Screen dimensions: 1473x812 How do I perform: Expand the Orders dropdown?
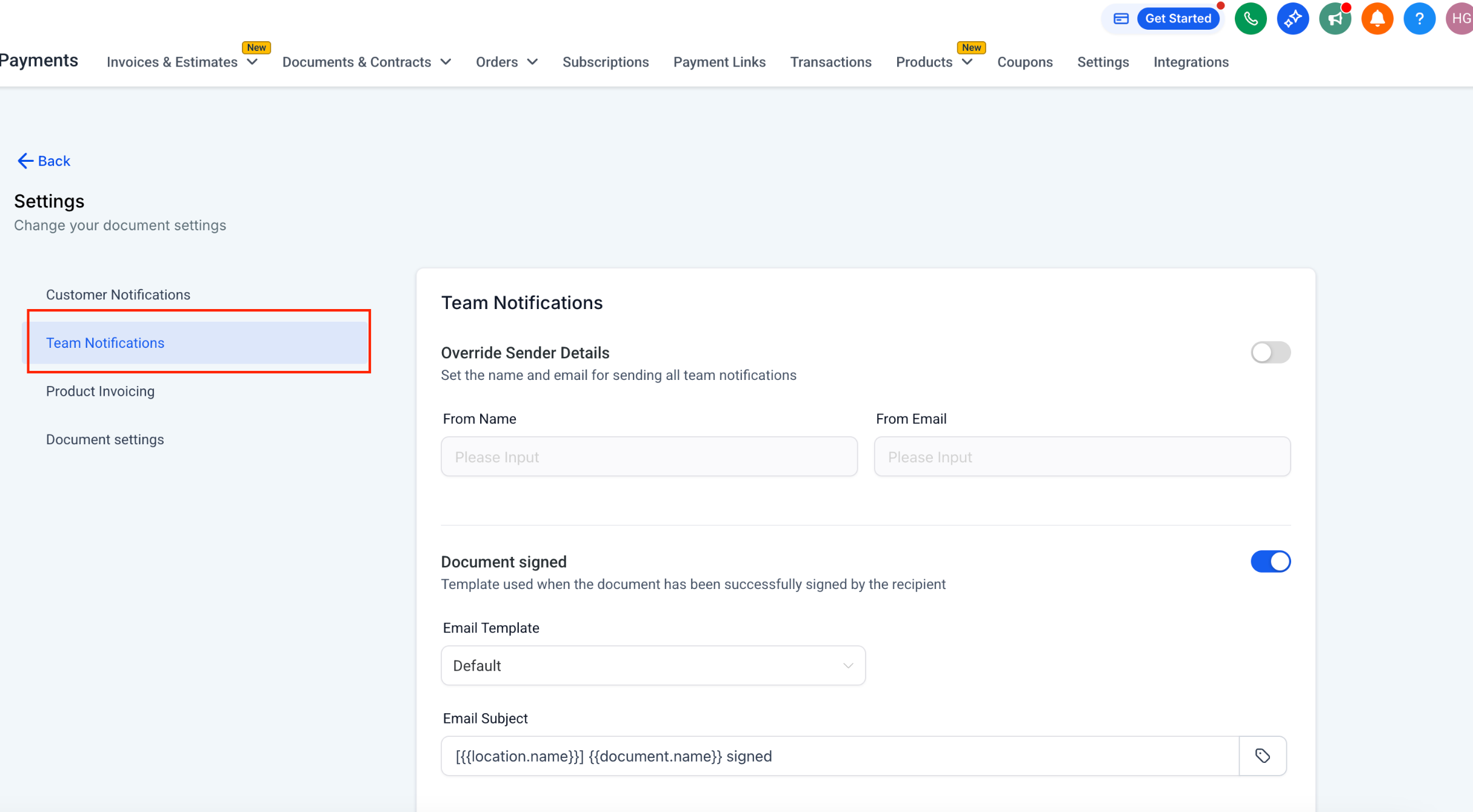(x=506, y=62)
